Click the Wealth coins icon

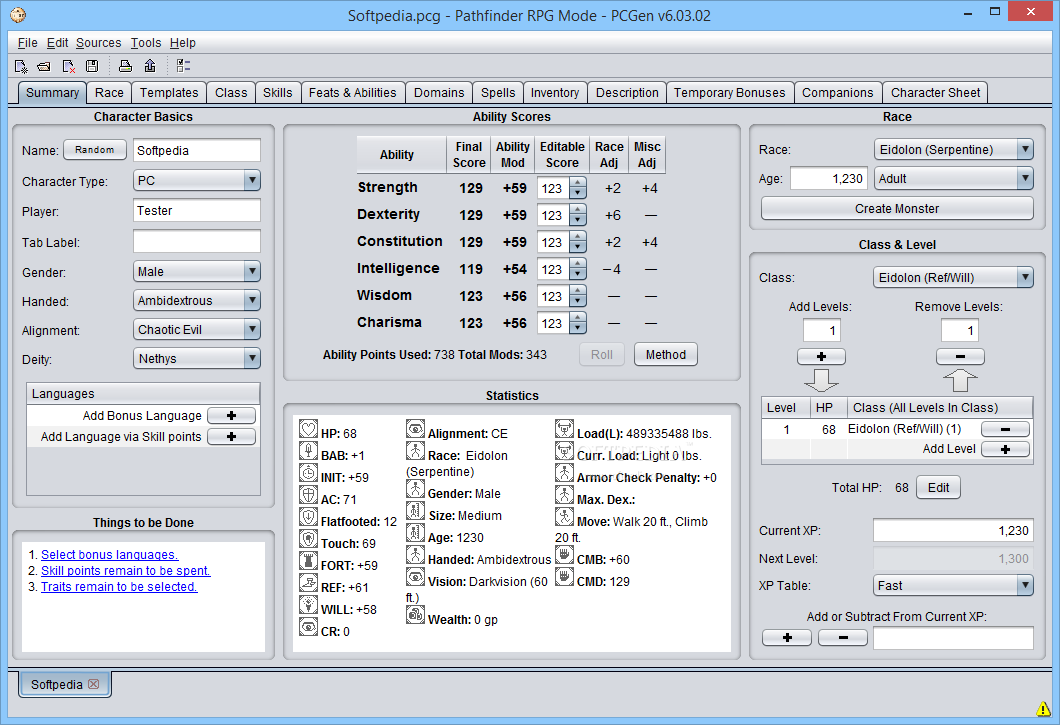point(415,615)
